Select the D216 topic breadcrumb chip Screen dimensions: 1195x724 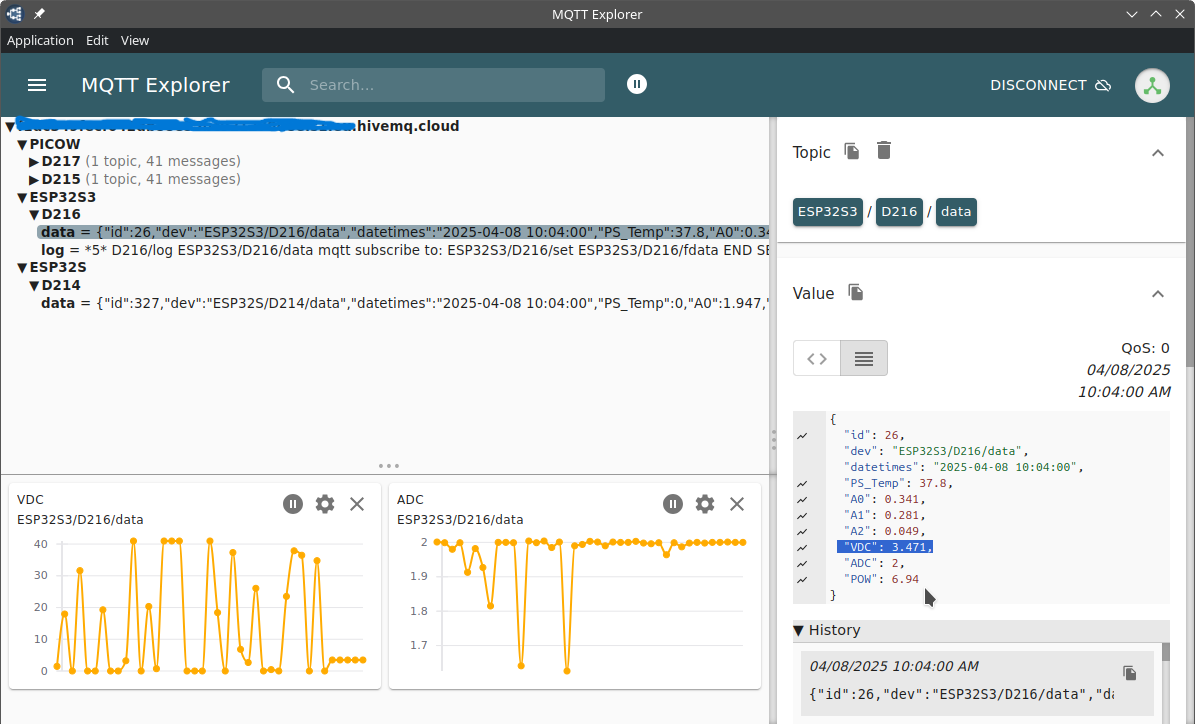[x=899, y=212]
